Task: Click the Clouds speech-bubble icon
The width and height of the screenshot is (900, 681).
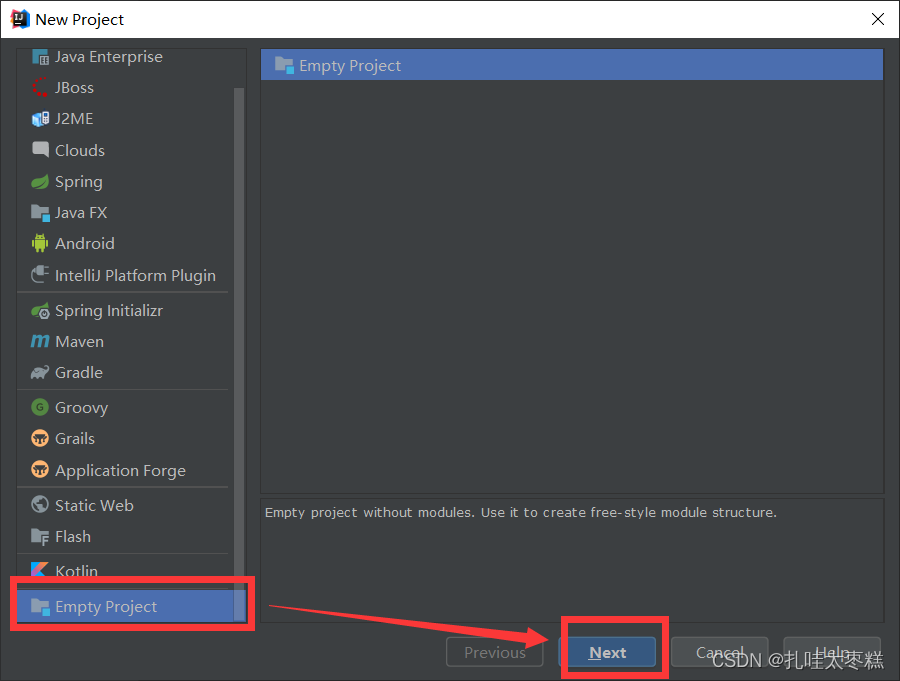Action: point(40,150)
